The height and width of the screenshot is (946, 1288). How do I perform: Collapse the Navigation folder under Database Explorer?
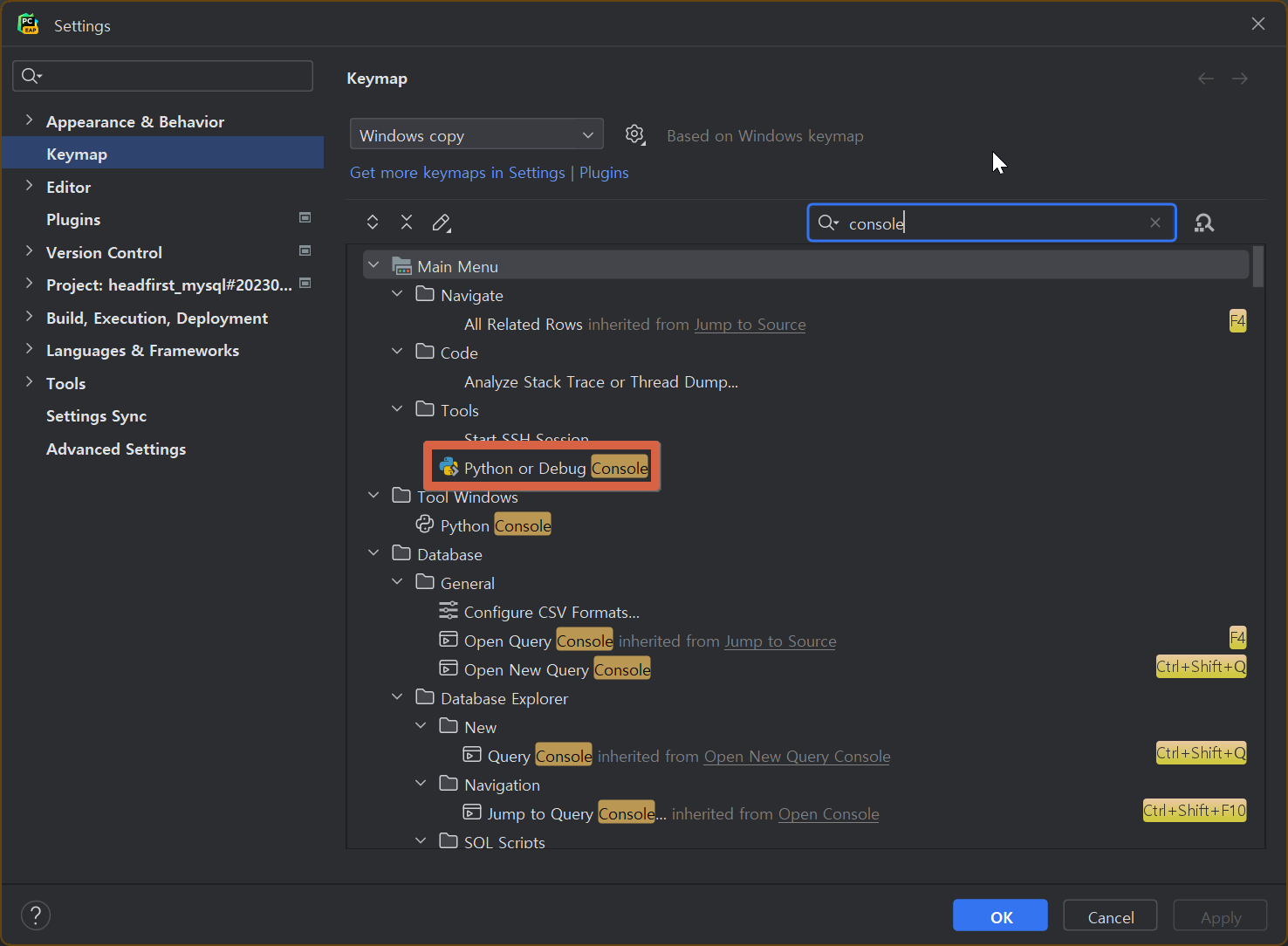coord(421,784)
